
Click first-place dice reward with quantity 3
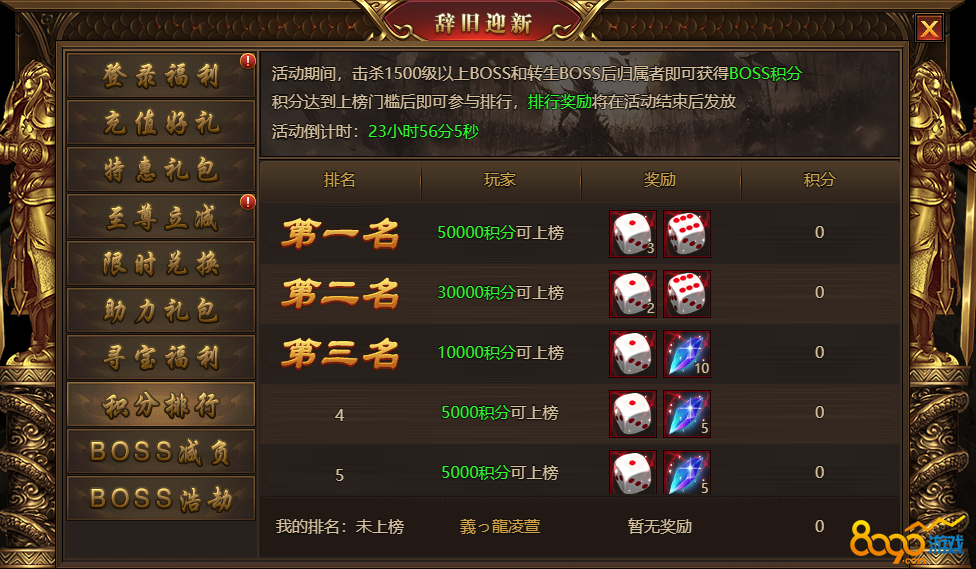(x=632, y=234)
